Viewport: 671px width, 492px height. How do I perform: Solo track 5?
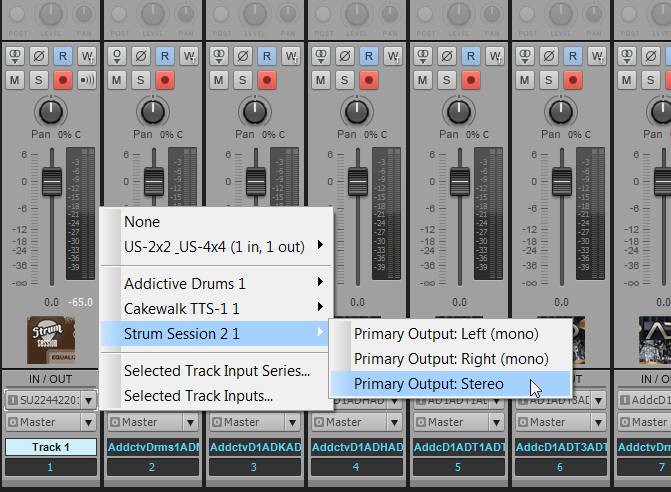point(447,80)
